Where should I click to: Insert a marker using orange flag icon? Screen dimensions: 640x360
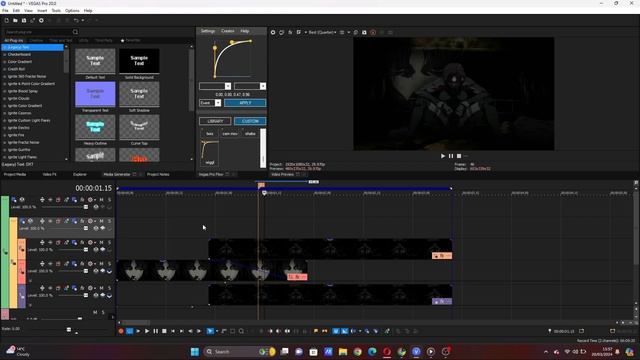coord(316,331)
